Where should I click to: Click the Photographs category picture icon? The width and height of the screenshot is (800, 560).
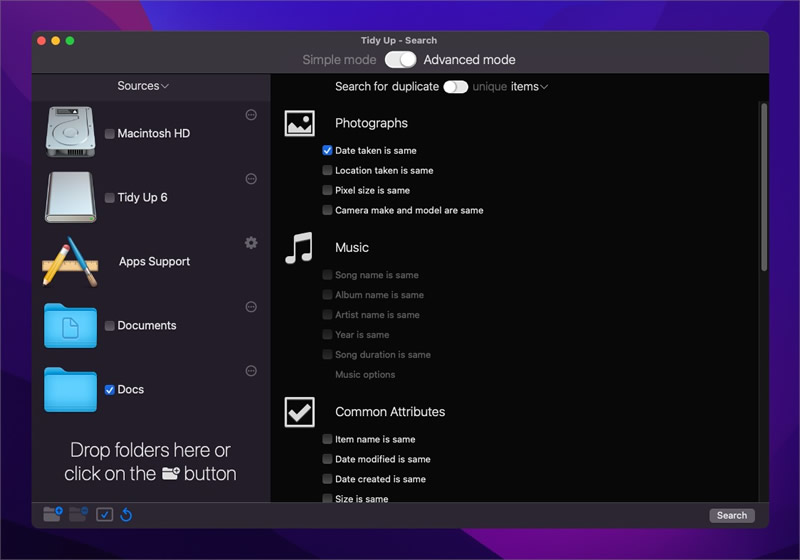299,123
